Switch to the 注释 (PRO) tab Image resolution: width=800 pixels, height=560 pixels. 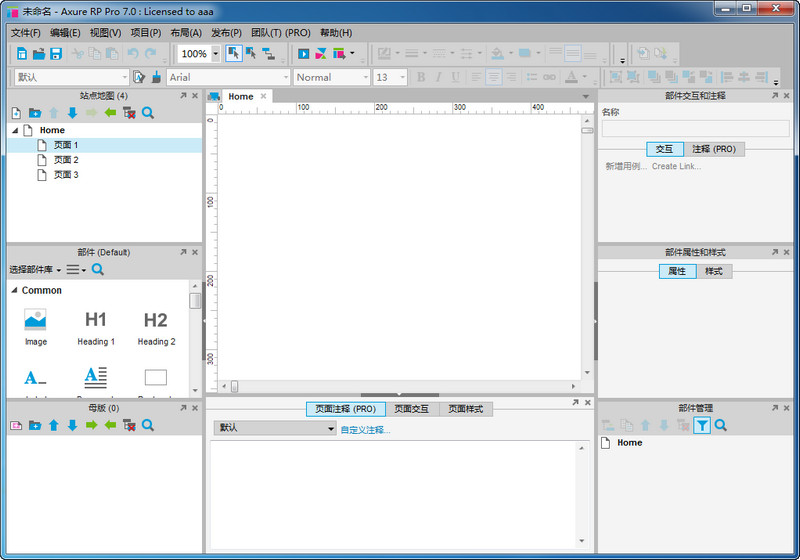pos(714,149)
